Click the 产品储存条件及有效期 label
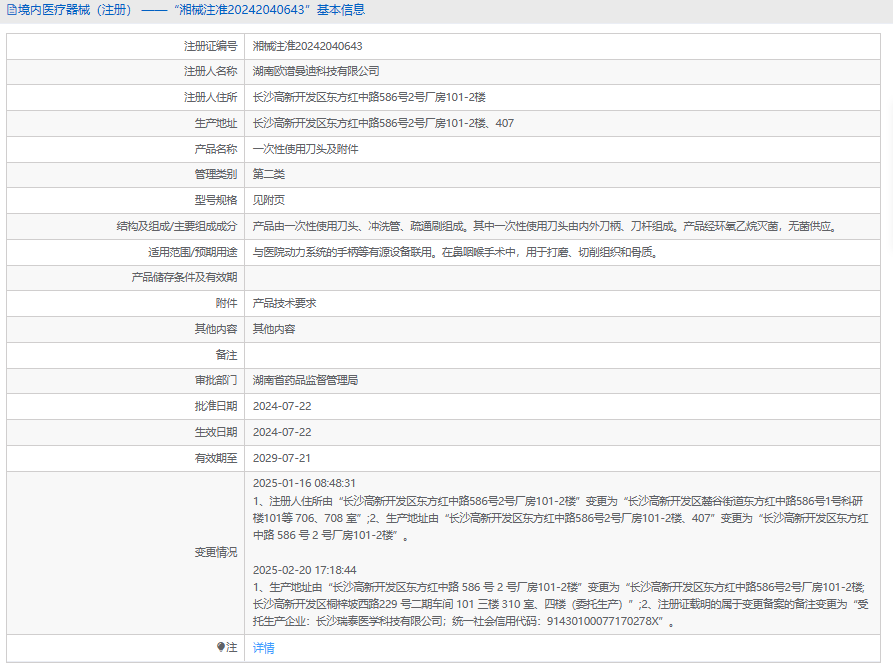The height and width of the screenshot is (667, 893). coord(184,277)
